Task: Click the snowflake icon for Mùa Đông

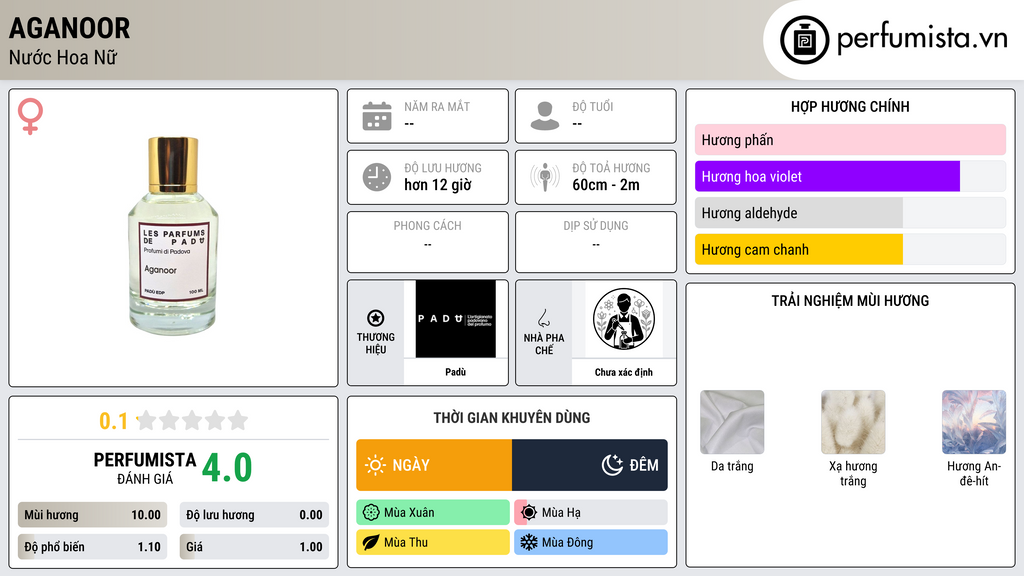Action: click(529, 542)
